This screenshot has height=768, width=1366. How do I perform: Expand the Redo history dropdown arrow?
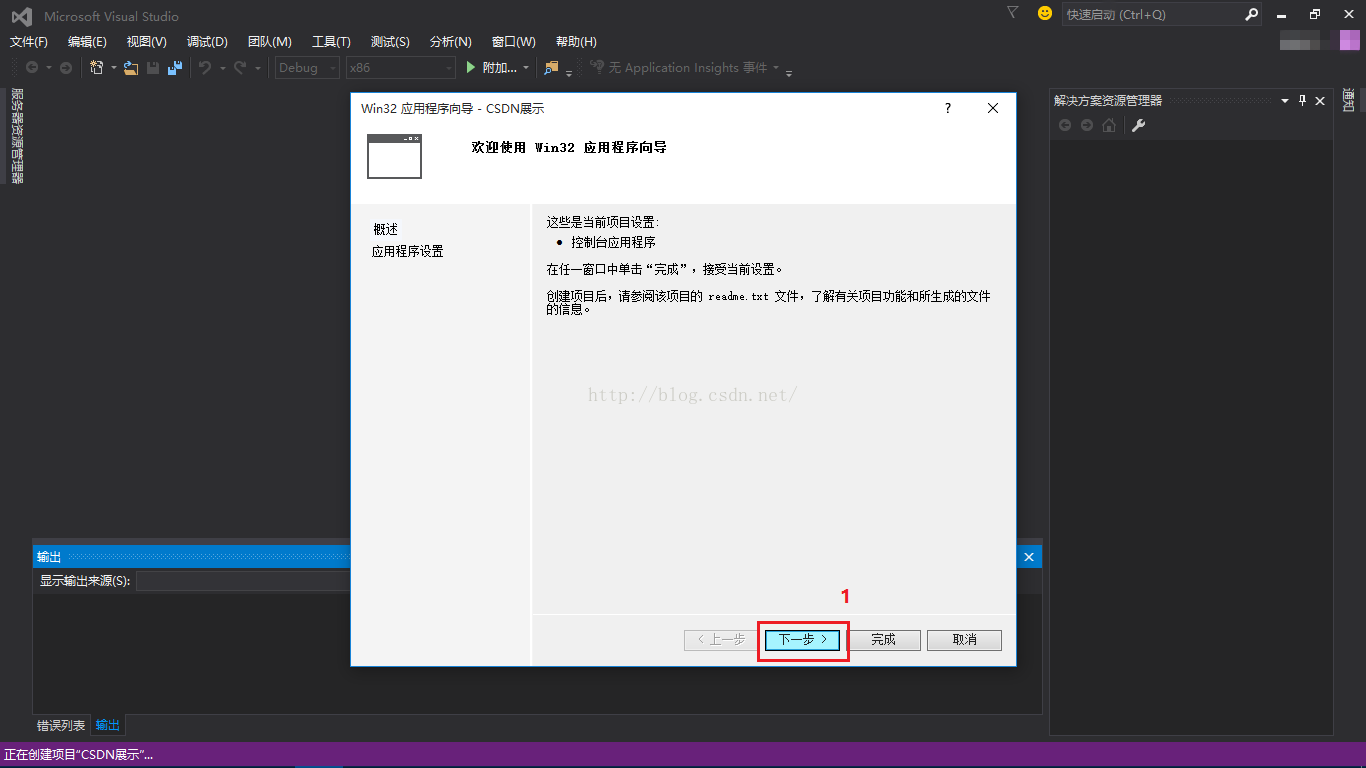pos(257,68)
